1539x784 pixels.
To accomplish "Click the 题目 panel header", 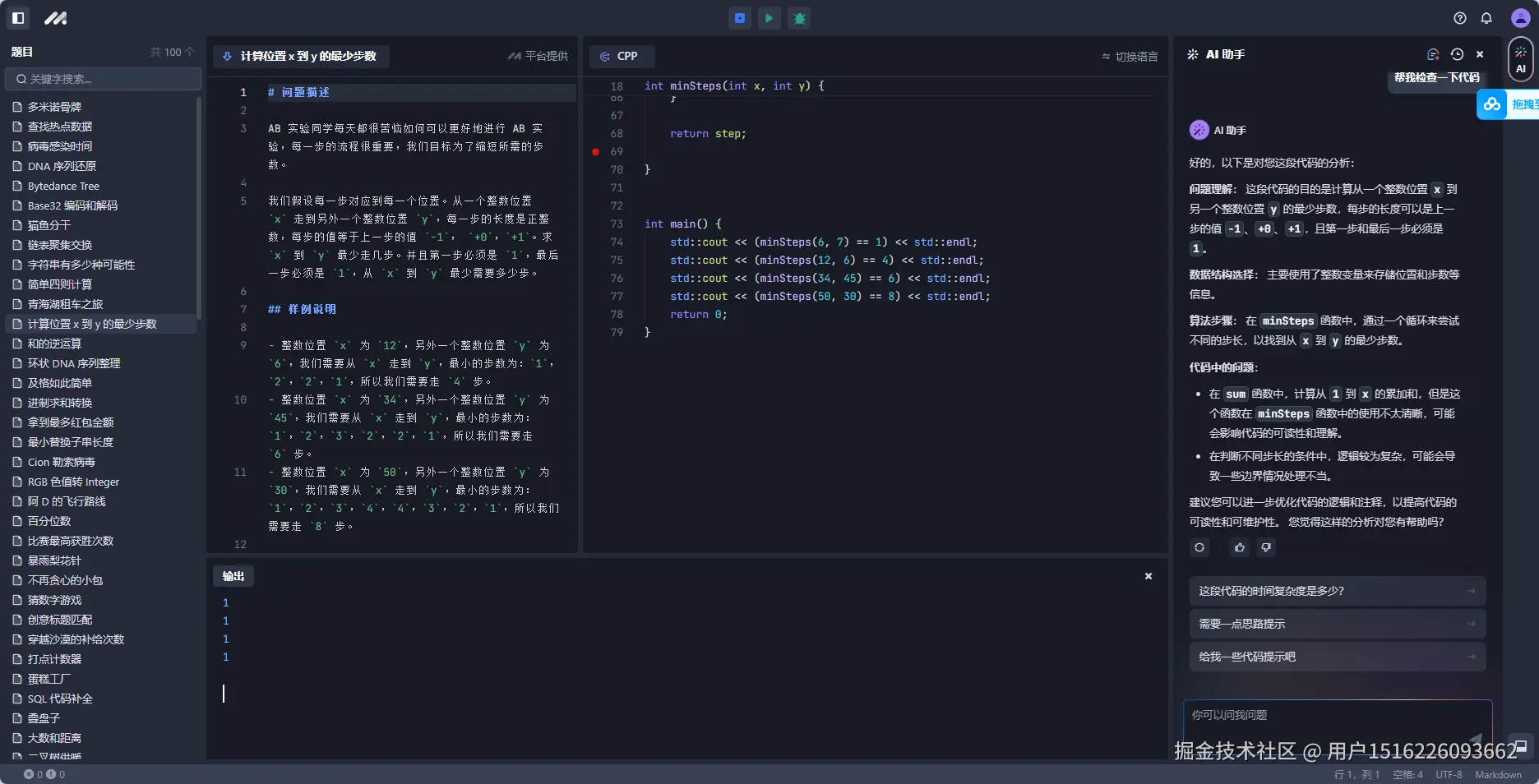I will pyautogui.click(x=22, y=52).
